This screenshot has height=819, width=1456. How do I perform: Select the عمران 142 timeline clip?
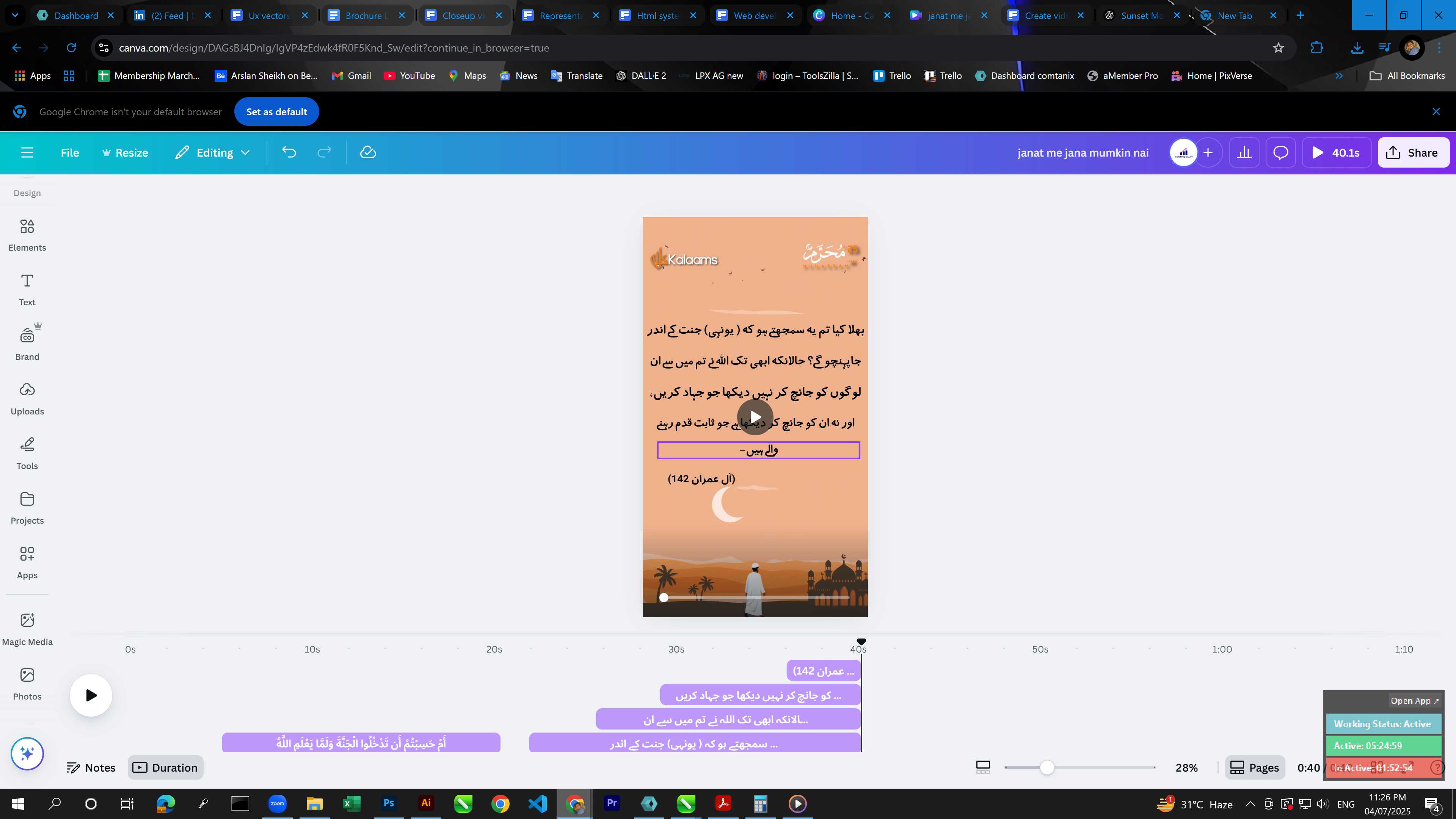[x=823, y=671]
